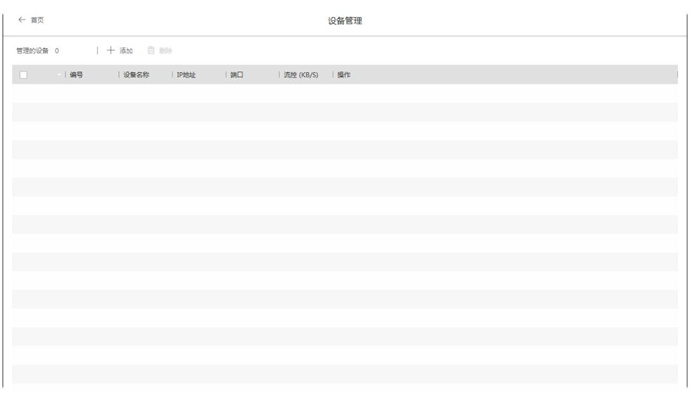This screenshot has height=398, width=690.
Task: Click the plus icon to add device
Action: point(111,50)
